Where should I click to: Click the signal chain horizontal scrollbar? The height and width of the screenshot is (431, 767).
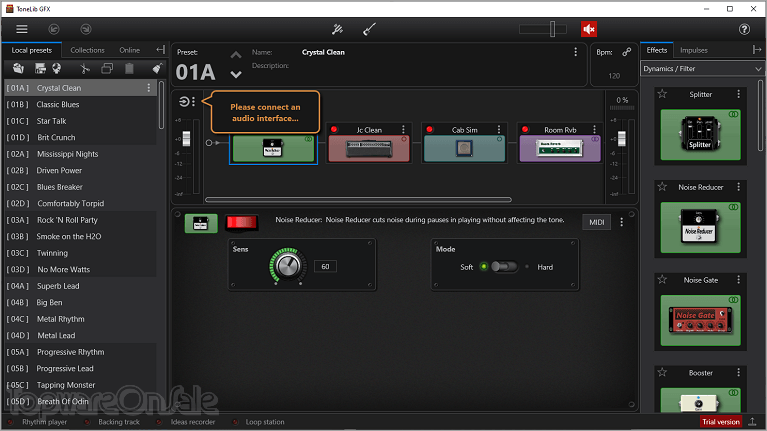(359, 200)
